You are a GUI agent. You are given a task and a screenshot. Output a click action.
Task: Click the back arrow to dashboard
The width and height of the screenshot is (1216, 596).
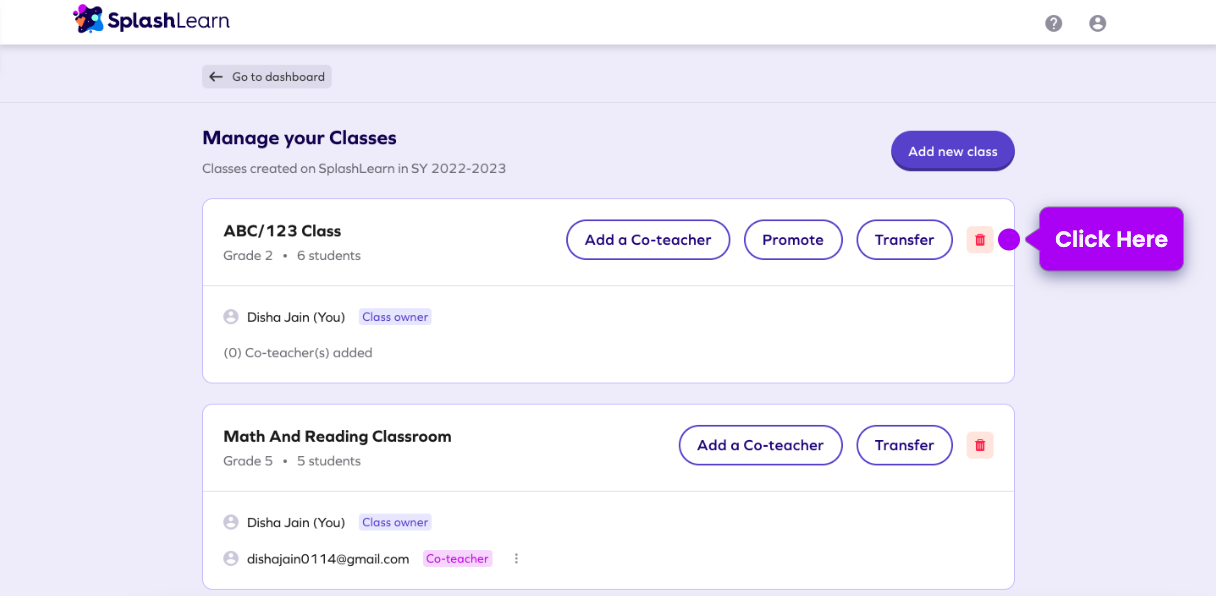click(216, 77)
